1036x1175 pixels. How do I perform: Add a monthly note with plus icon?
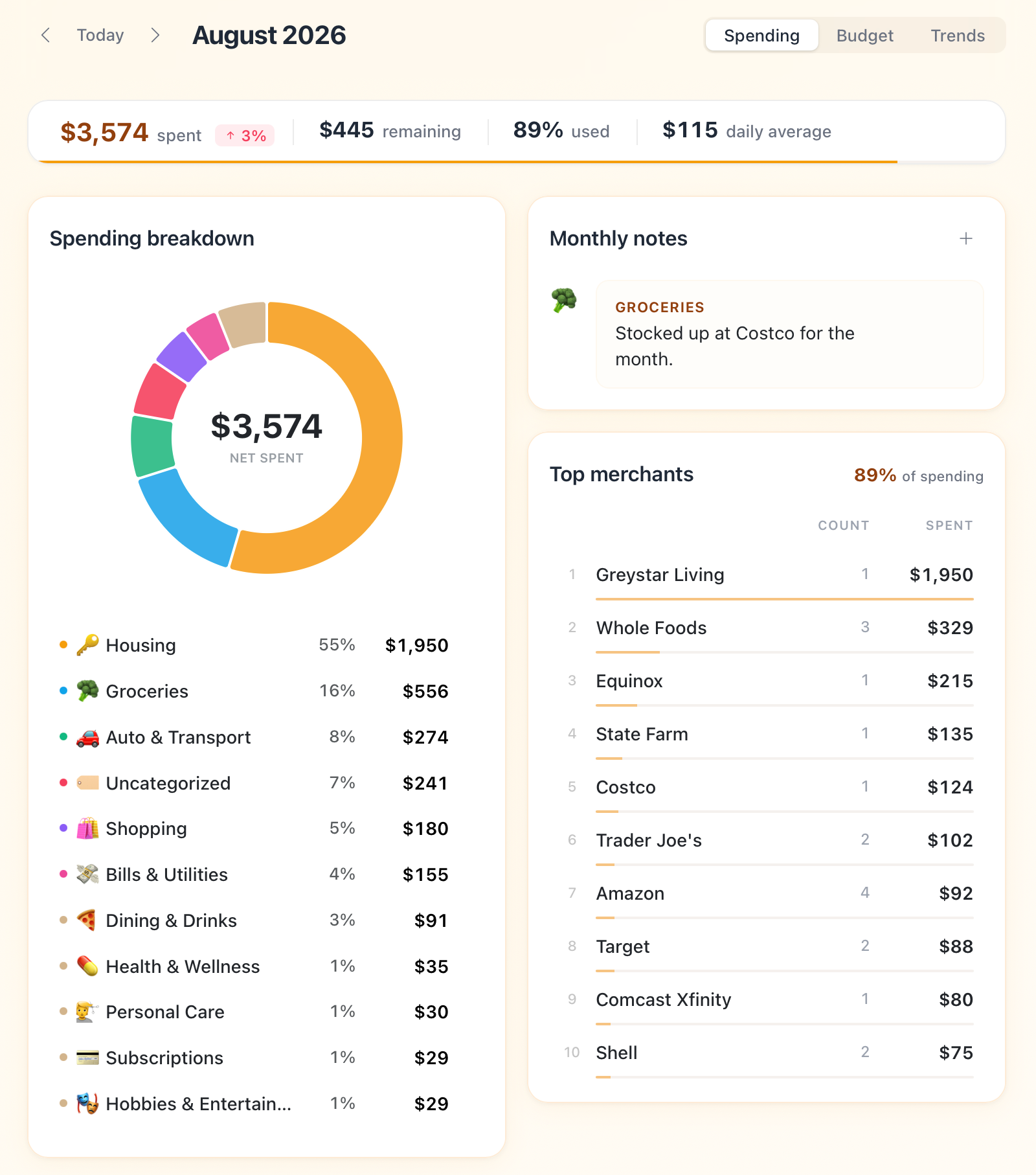tap(965, 238)
